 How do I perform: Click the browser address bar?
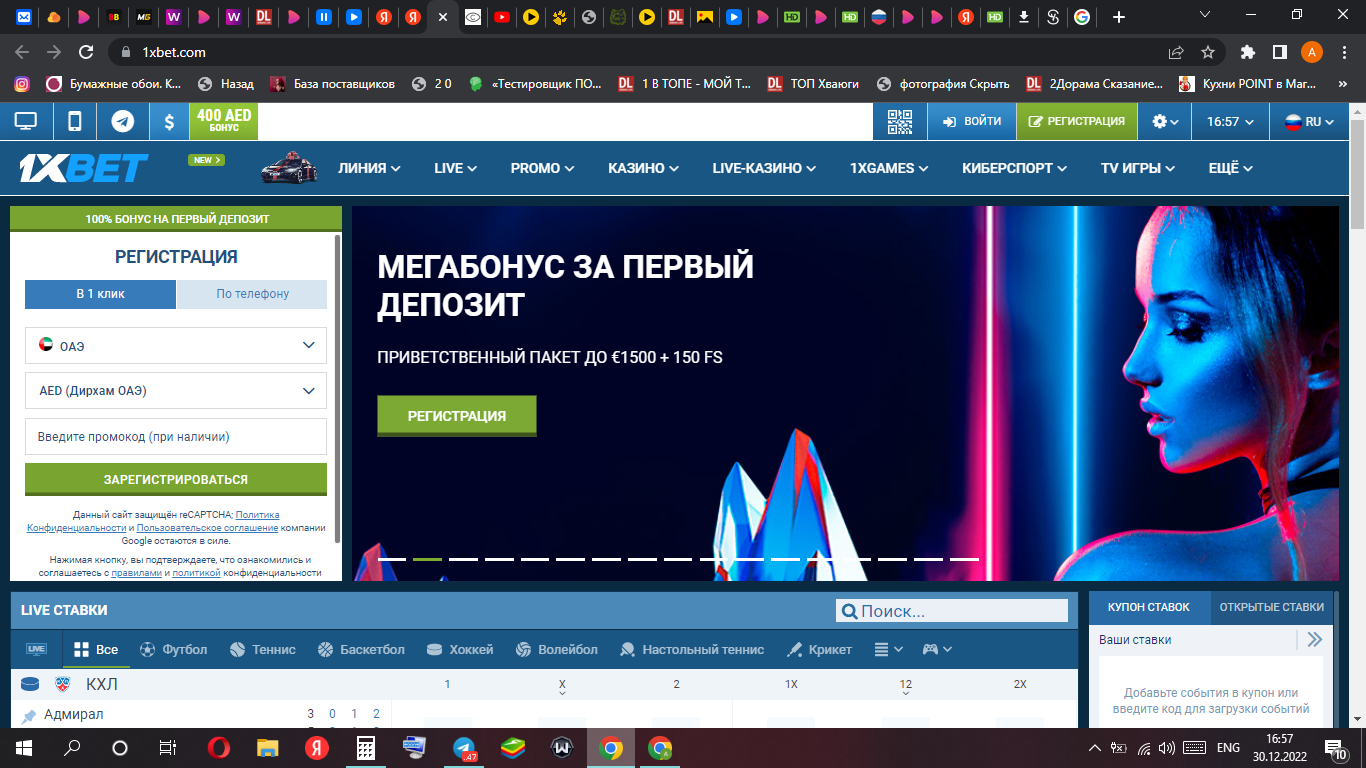[640, 52]
